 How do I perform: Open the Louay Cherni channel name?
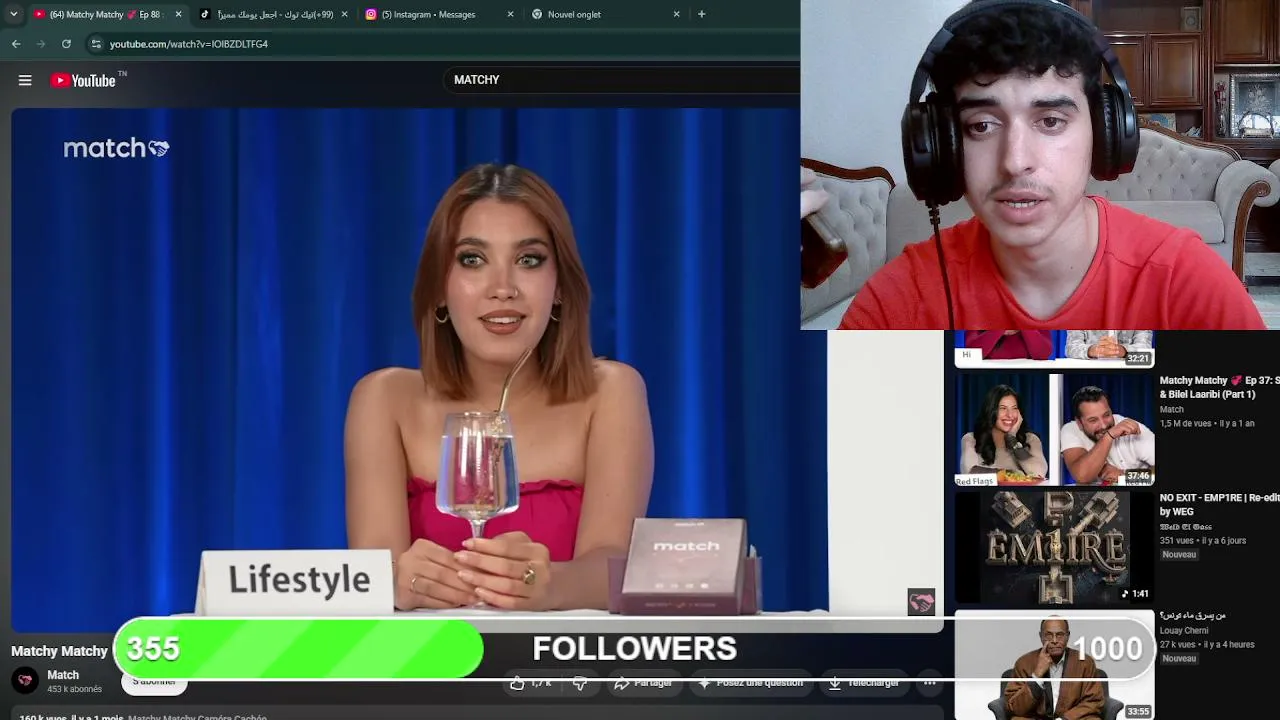click(1184, 631)
